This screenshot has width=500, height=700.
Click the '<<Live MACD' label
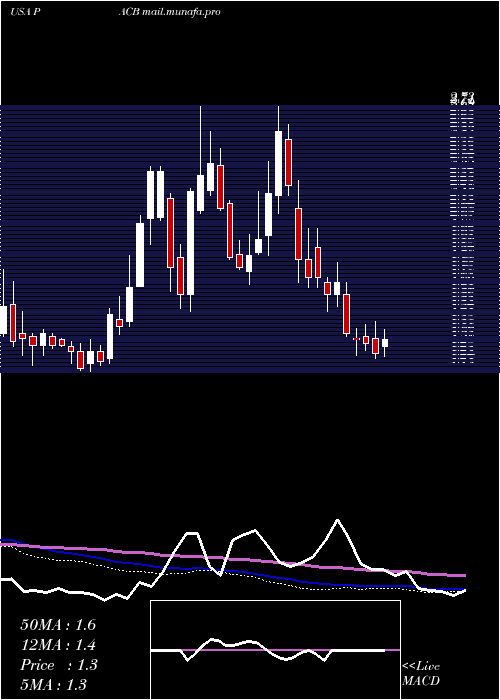click(x=421, y=674)
